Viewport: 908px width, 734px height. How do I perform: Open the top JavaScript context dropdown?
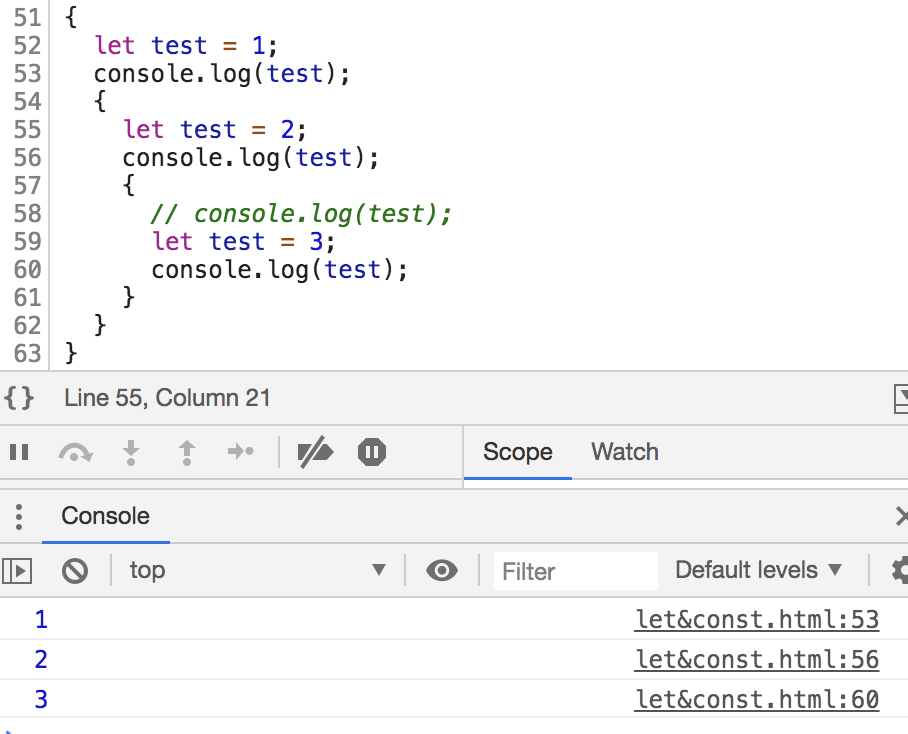(257, 571)
